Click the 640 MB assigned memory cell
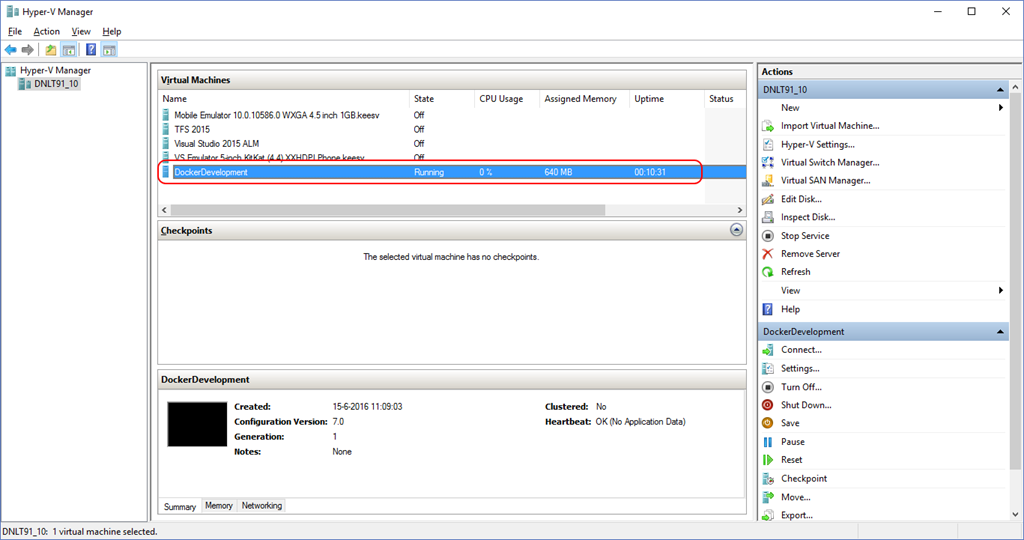 point(558,172)
